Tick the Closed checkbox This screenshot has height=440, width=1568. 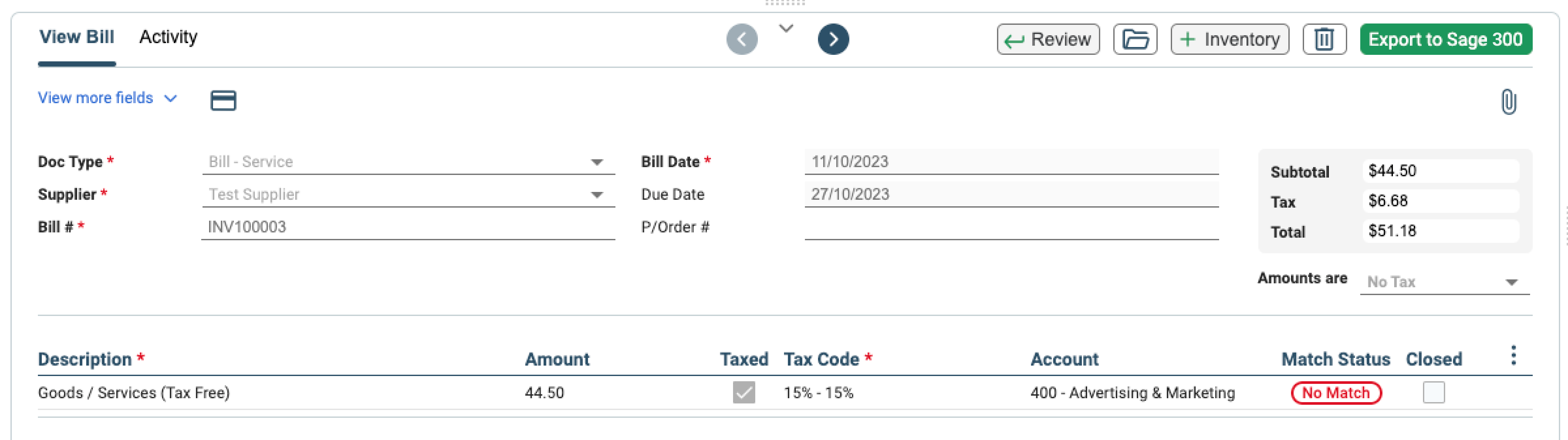coord(1433,393)
